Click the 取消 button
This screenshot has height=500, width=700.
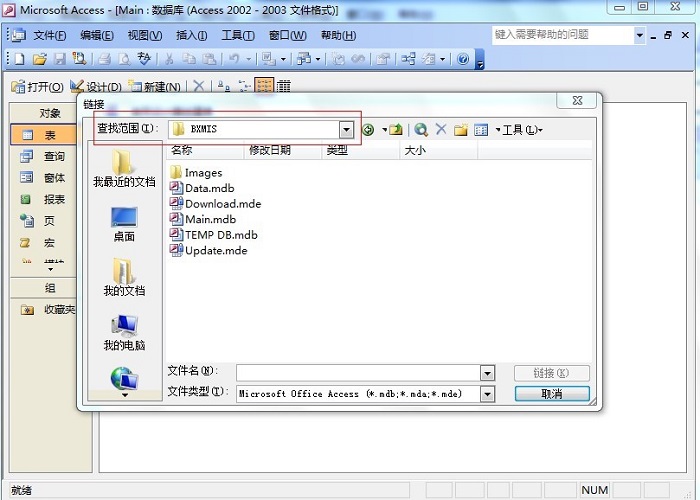point(552,394)
